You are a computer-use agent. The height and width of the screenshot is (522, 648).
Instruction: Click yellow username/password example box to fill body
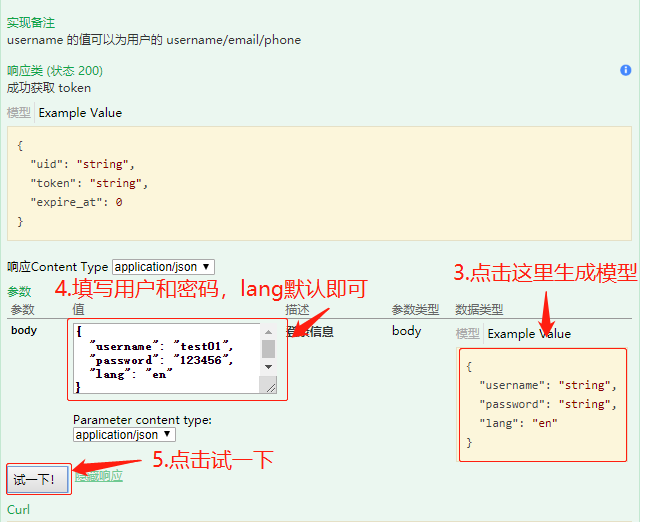coord(542,404)
